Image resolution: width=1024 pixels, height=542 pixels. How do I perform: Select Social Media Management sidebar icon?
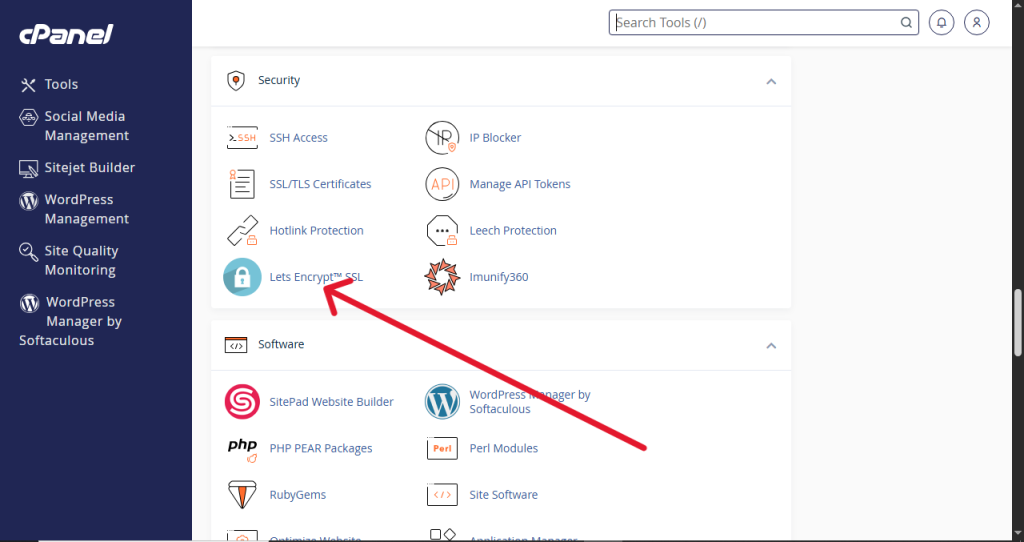tap(28, 117)
